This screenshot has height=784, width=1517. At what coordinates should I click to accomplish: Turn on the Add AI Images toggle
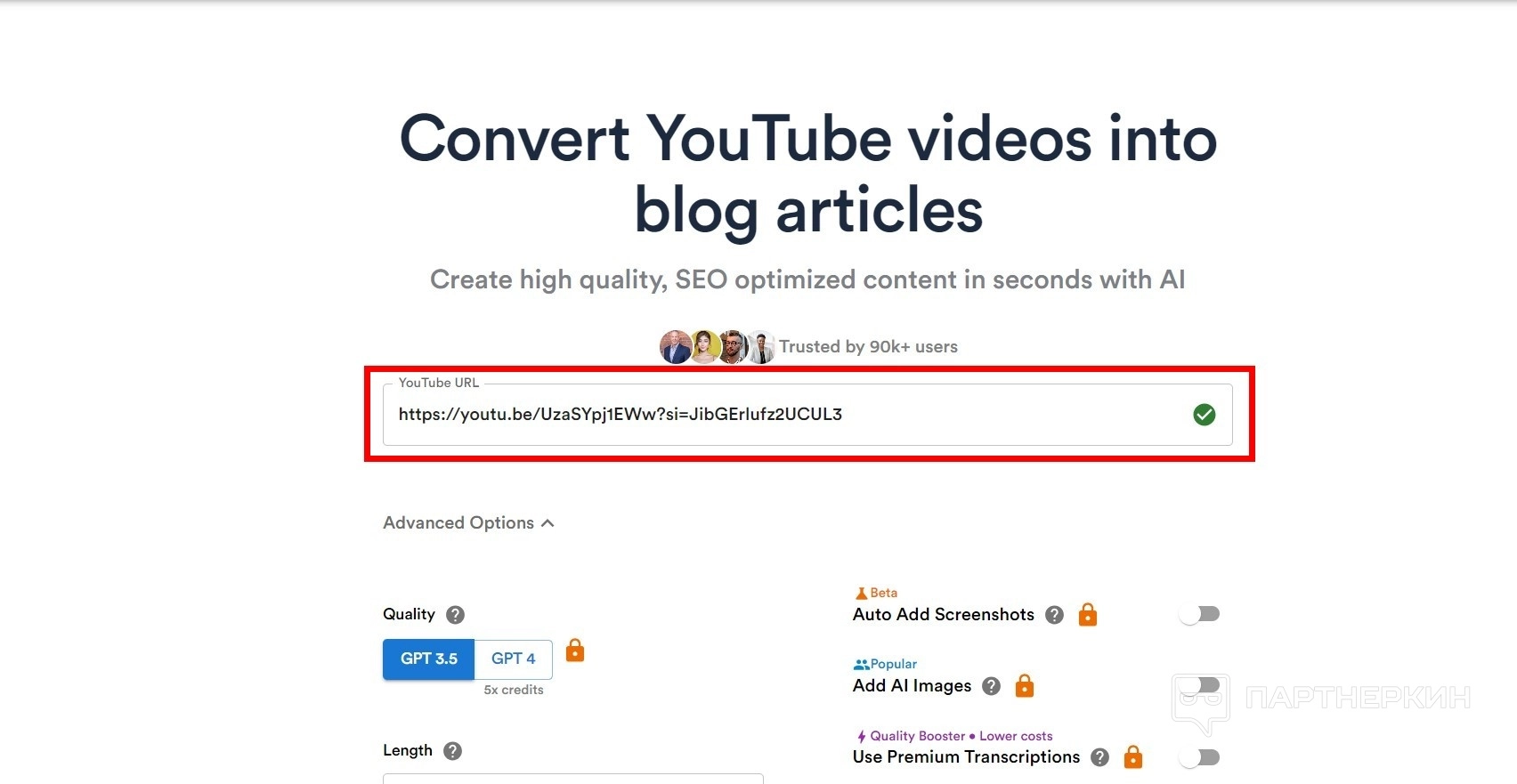tap(1198, 685)
